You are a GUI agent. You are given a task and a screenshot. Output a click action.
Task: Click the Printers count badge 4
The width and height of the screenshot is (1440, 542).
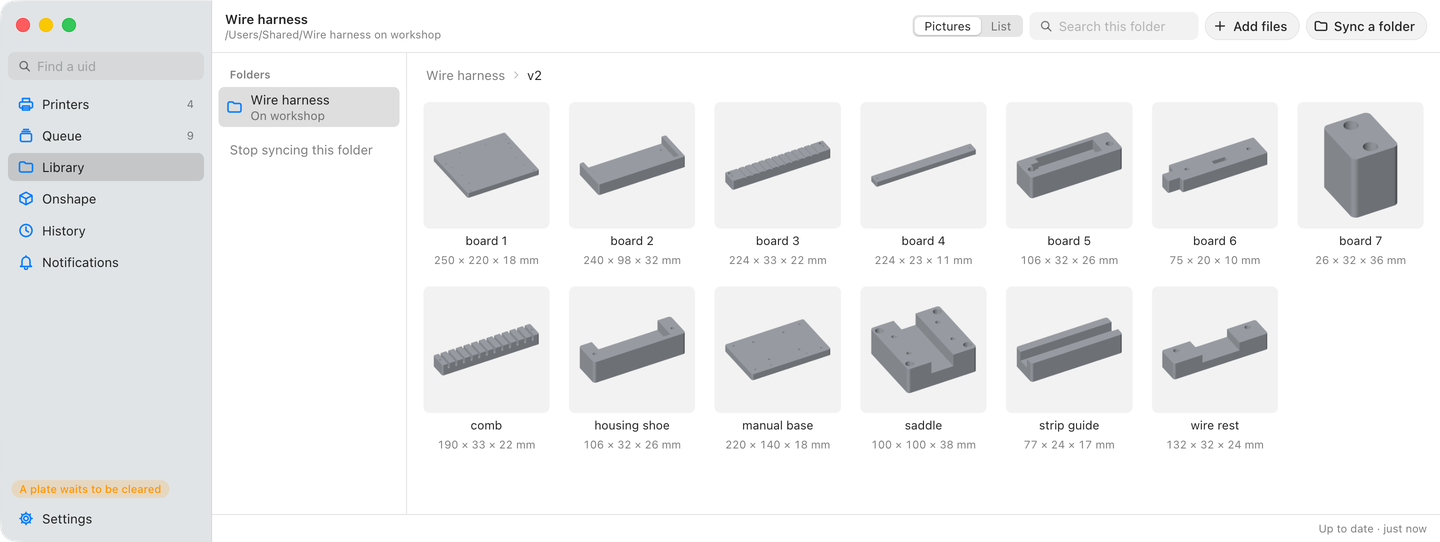click(190, 104)
